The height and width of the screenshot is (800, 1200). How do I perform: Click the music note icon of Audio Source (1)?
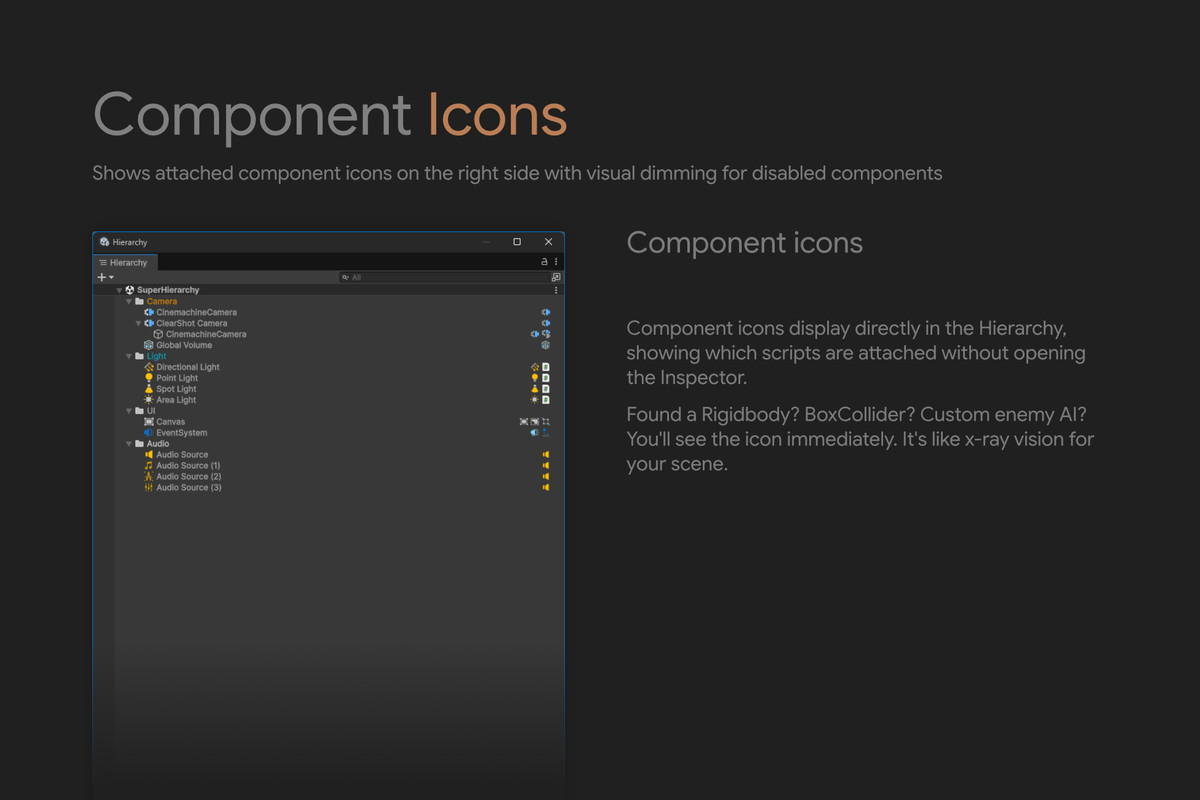pos(149,466)
